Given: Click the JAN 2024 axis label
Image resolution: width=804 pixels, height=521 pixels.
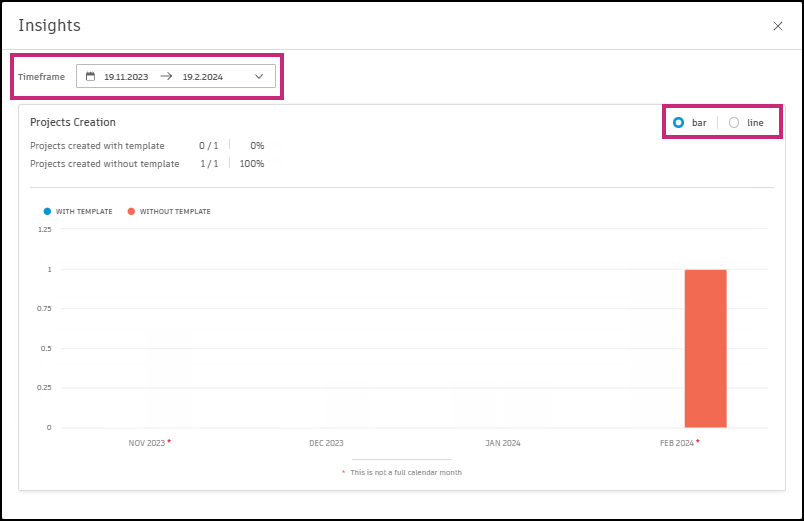Looking at the screenshot, I should 503,443.
